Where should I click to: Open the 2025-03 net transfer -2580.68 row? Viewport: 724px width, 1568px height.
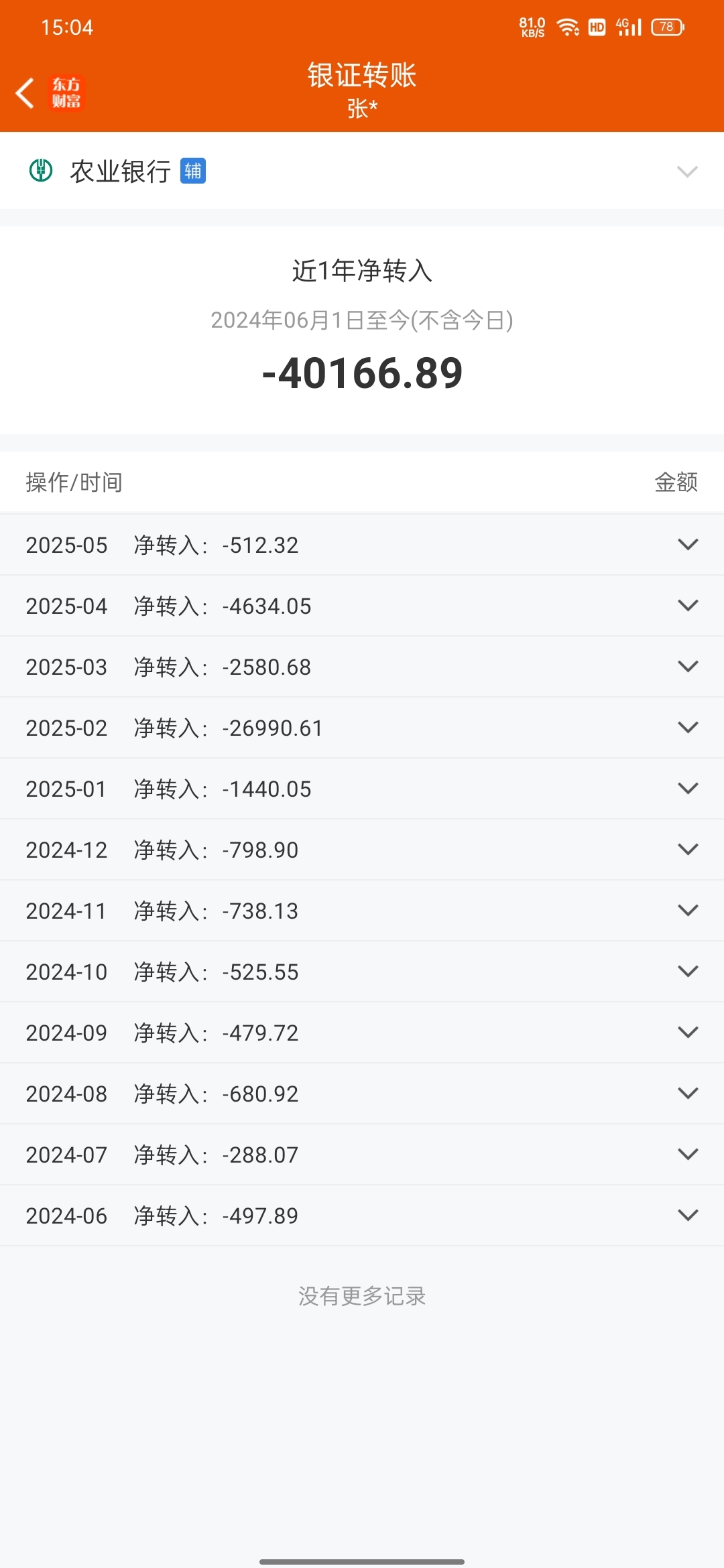tap(362, 667)
